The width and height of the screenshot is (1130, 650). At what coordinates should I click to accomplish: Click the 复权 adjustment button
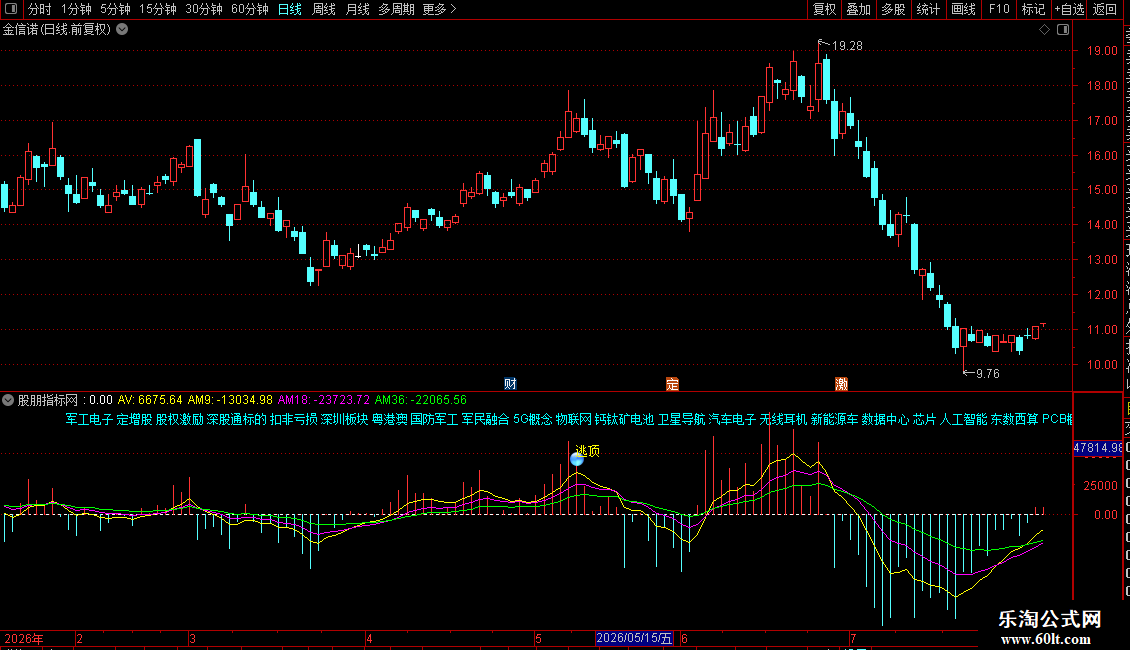coord(824,9)
